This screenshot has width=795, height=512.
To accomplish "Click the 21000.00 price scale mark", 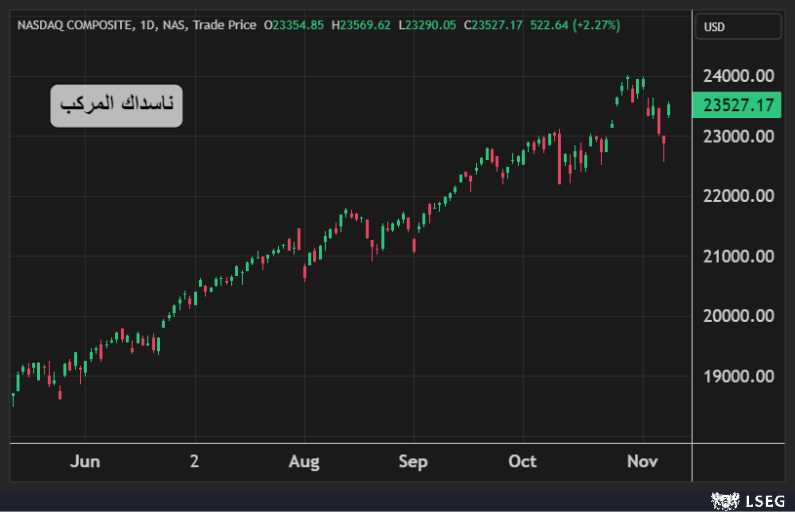I will click(739, 256).
